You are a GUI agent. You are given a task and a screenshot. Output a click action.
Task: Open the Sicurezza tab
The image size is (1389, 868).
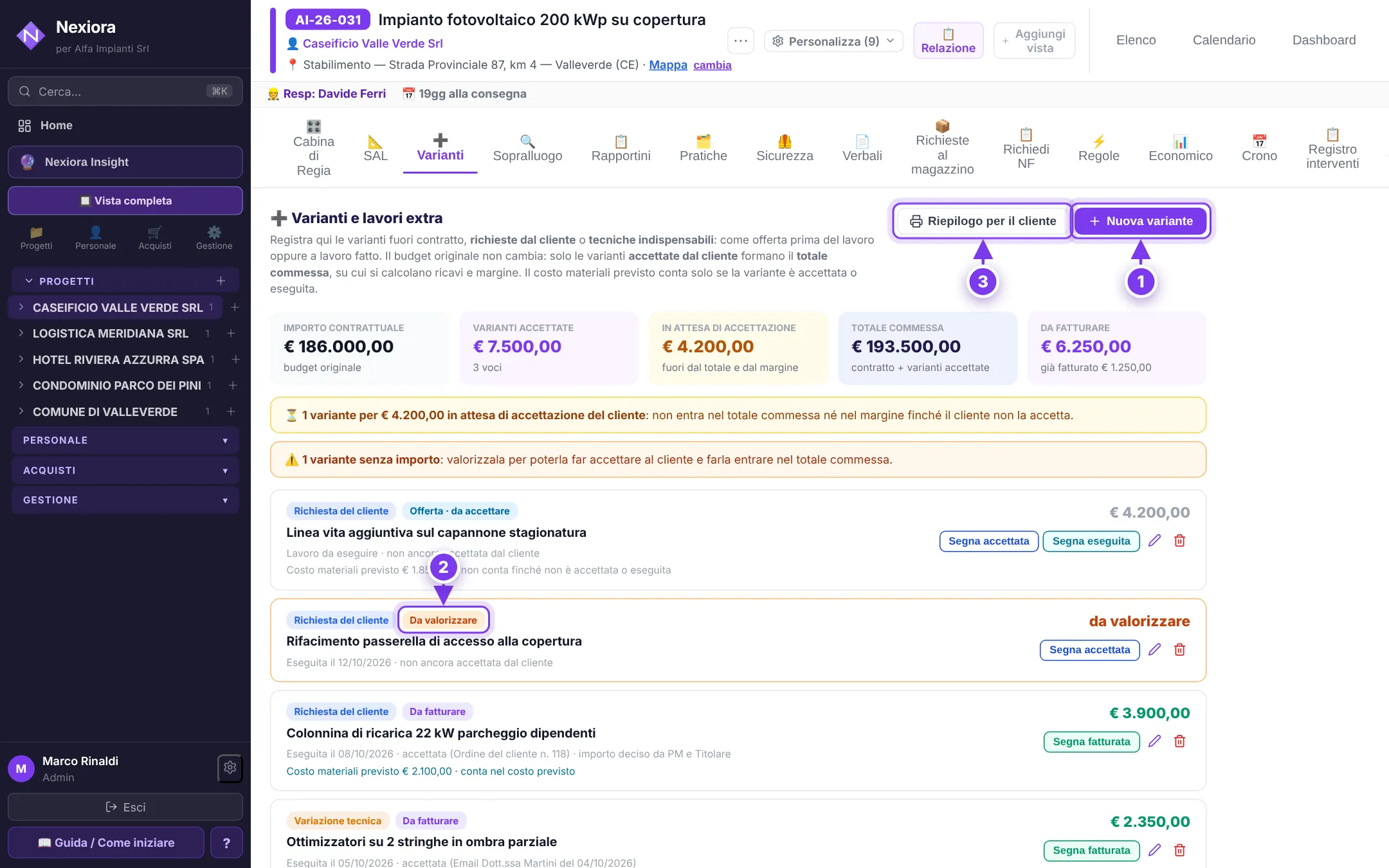785,149
